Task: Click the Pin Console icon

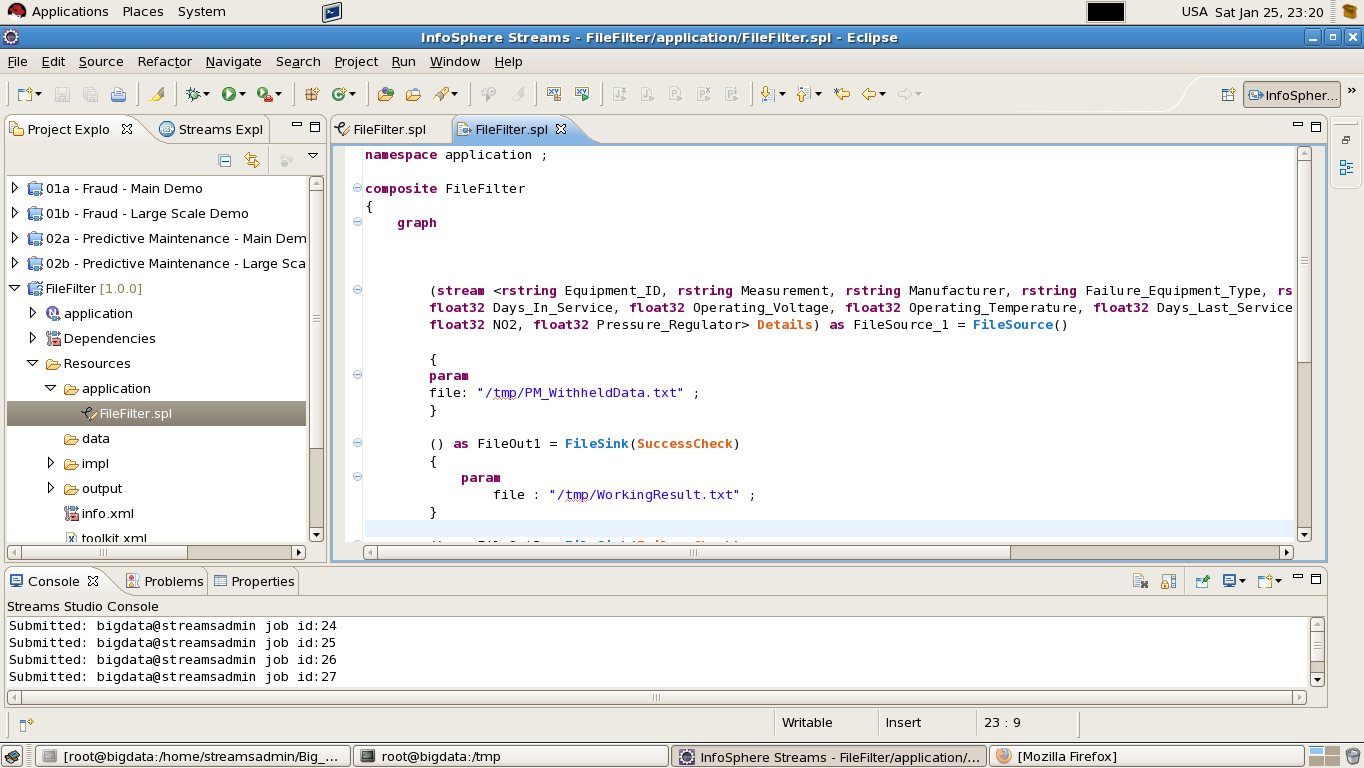Action: tap(1203, 581)
